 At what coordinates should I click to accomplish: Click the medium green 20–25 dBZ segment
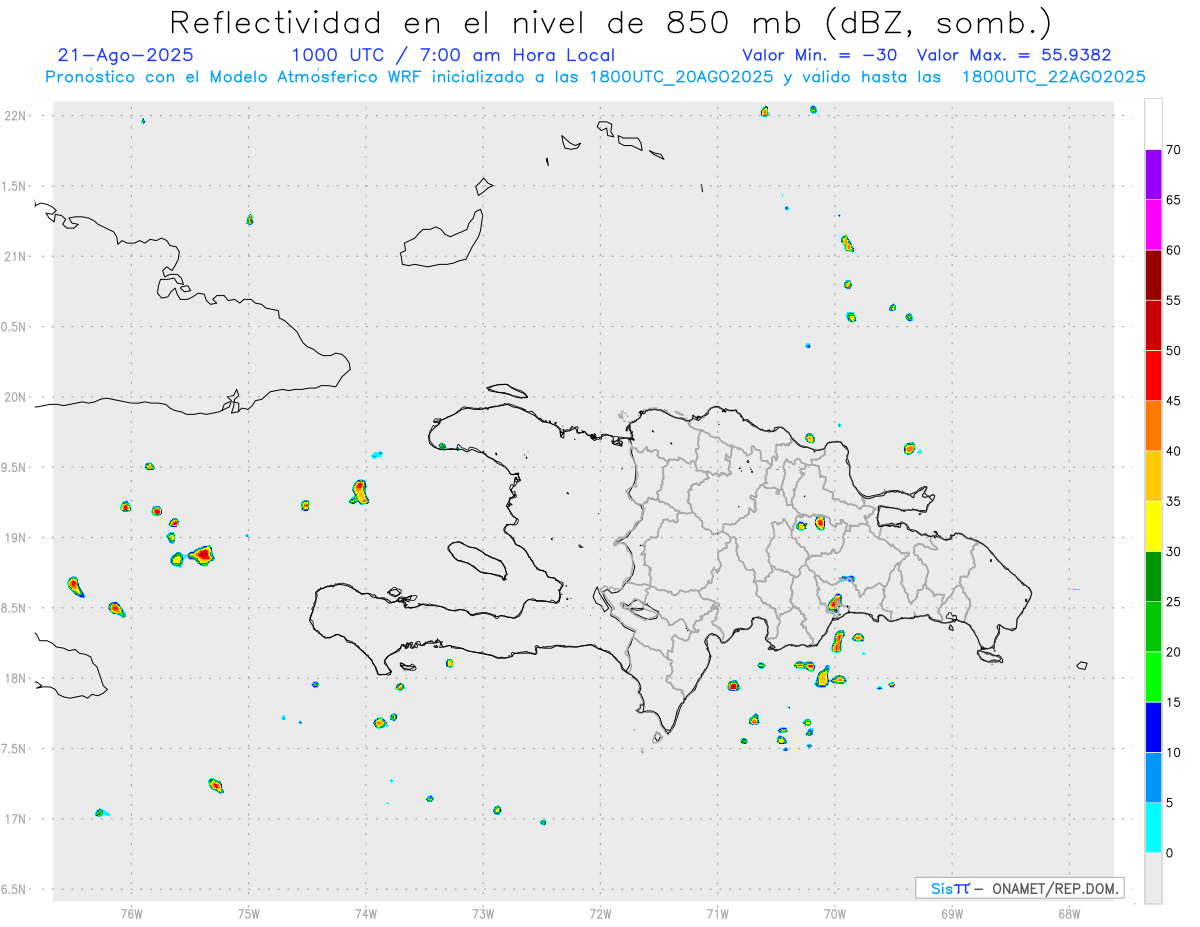[1153, 627]
